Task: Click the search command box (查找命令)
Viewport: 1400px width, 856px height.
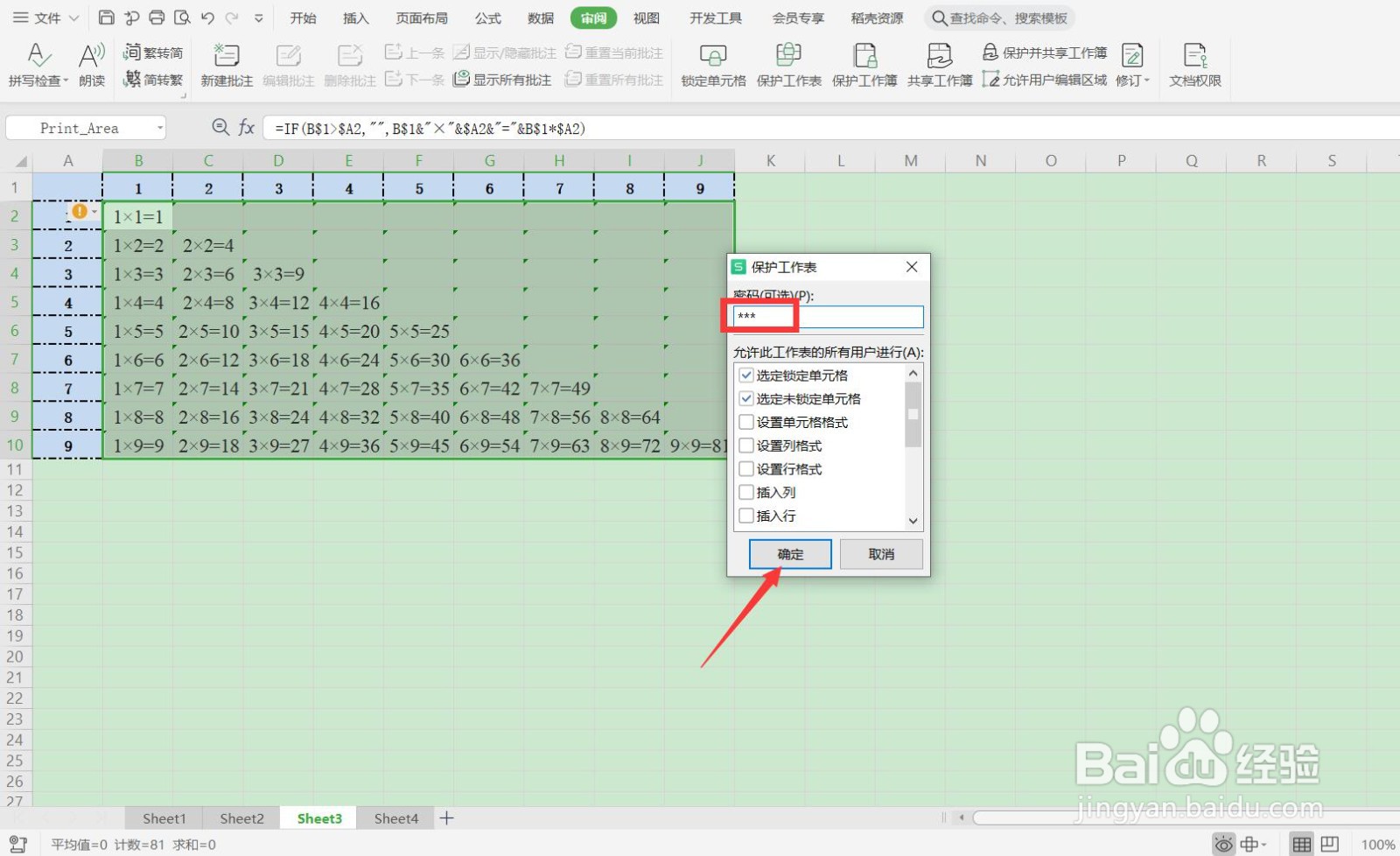Action: click(1000, 18)
